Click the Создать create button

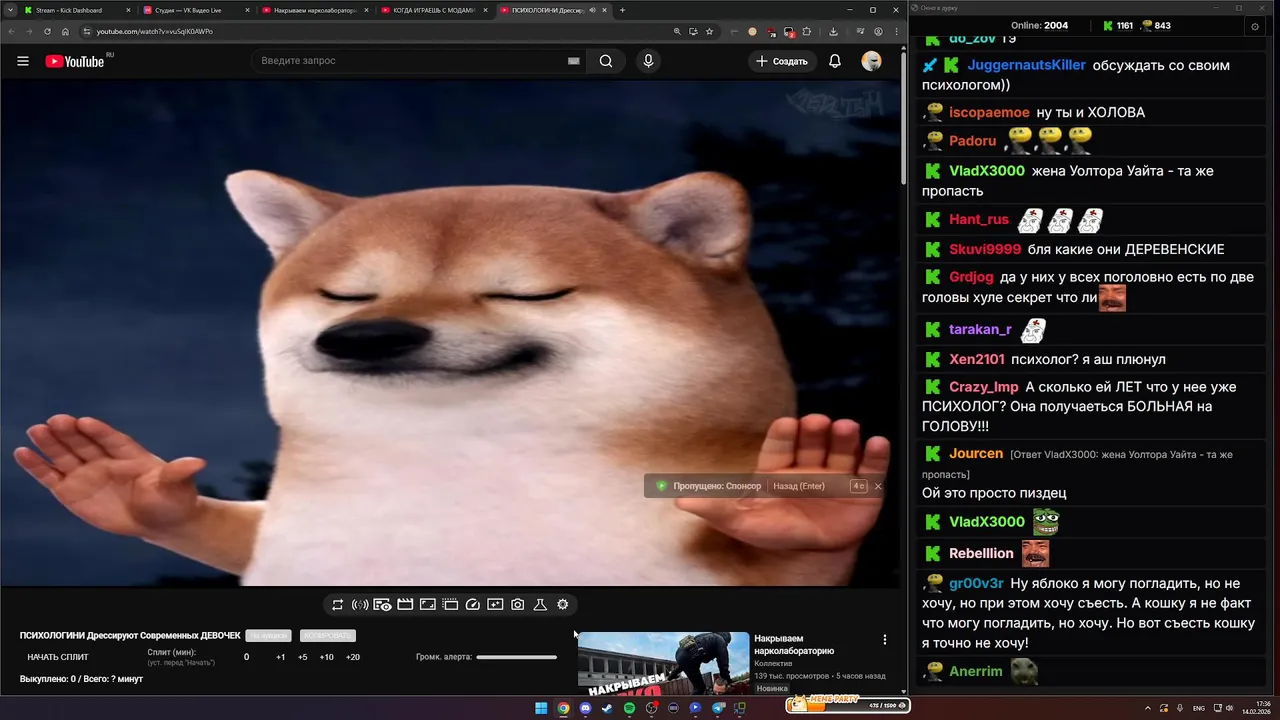pos(782,61)
